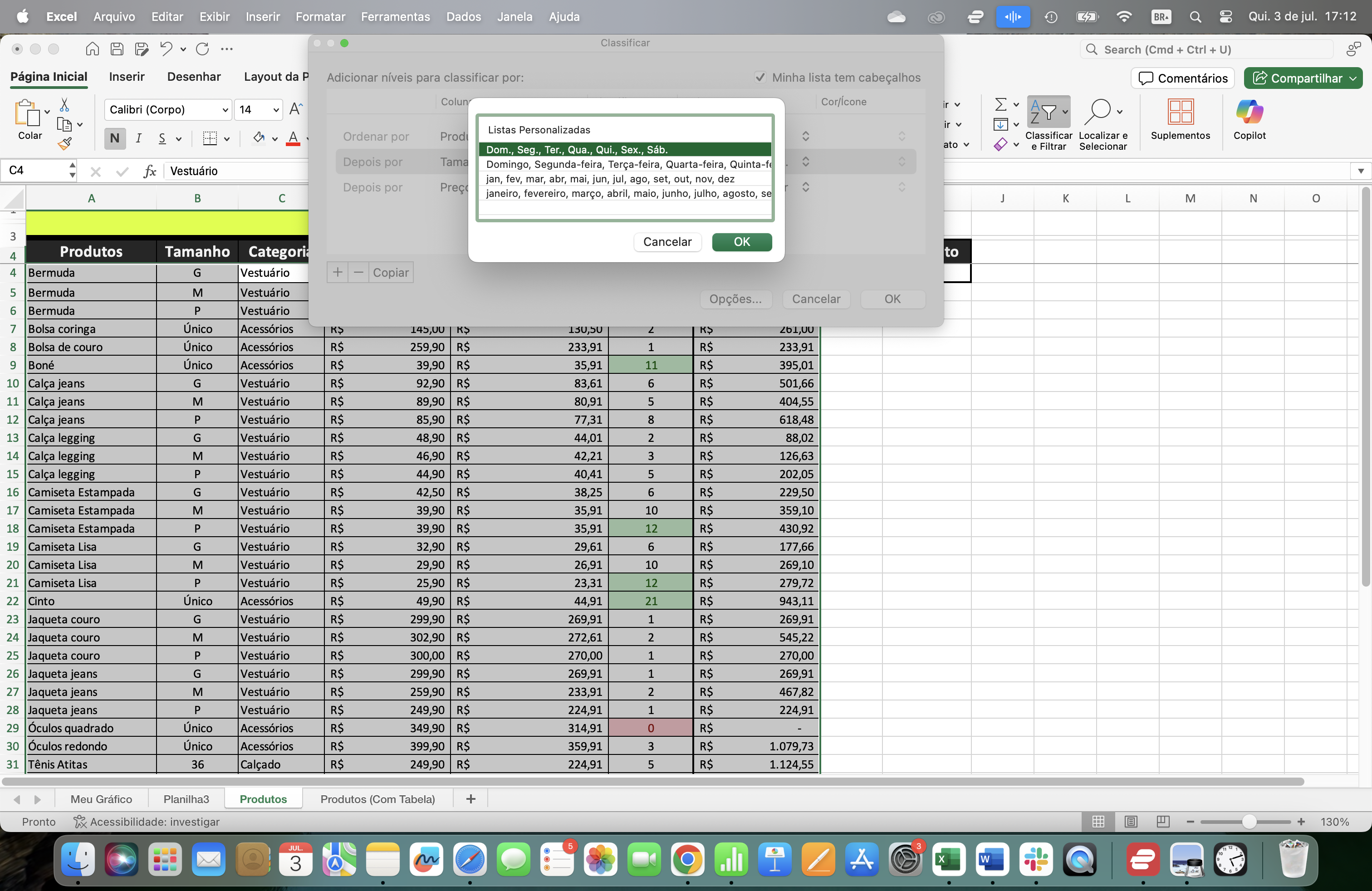Click Cancelar in Listas Personalizadas dialog
Image resolution: width=1372 pixels, height=891 pixels.
click(x=667, y=242)
